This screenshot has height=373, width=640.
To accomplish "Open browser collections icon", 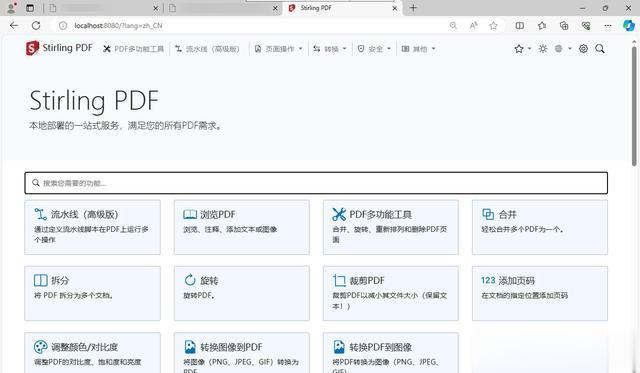I will [564, 26].
